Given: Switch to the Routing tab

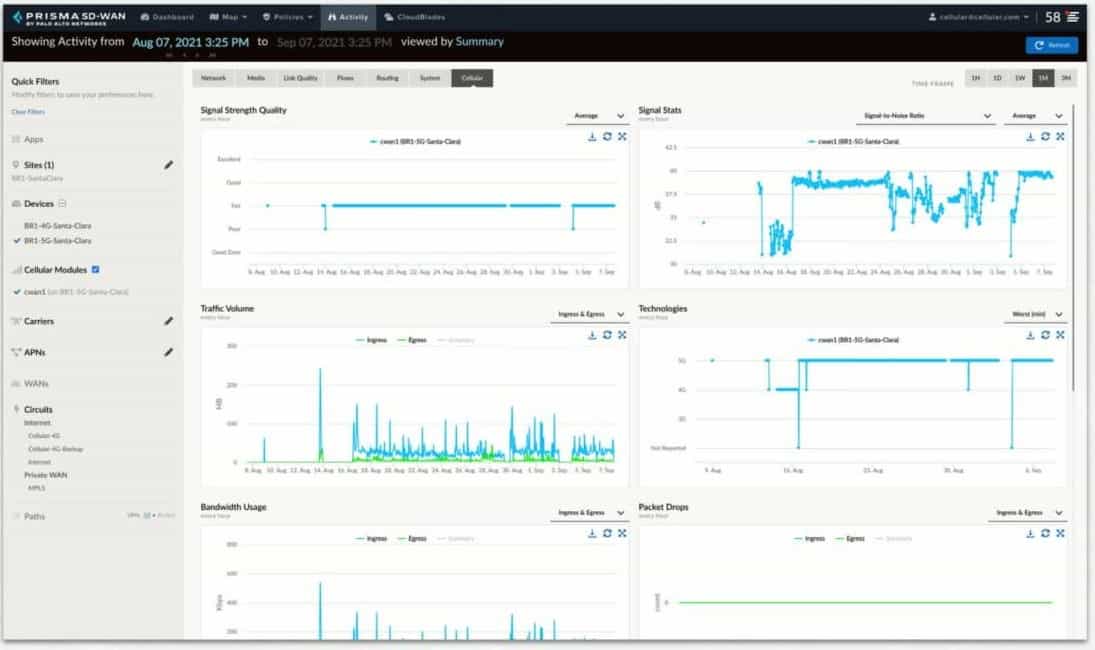Looking at the screenshot, I should [x=387, y=78].
